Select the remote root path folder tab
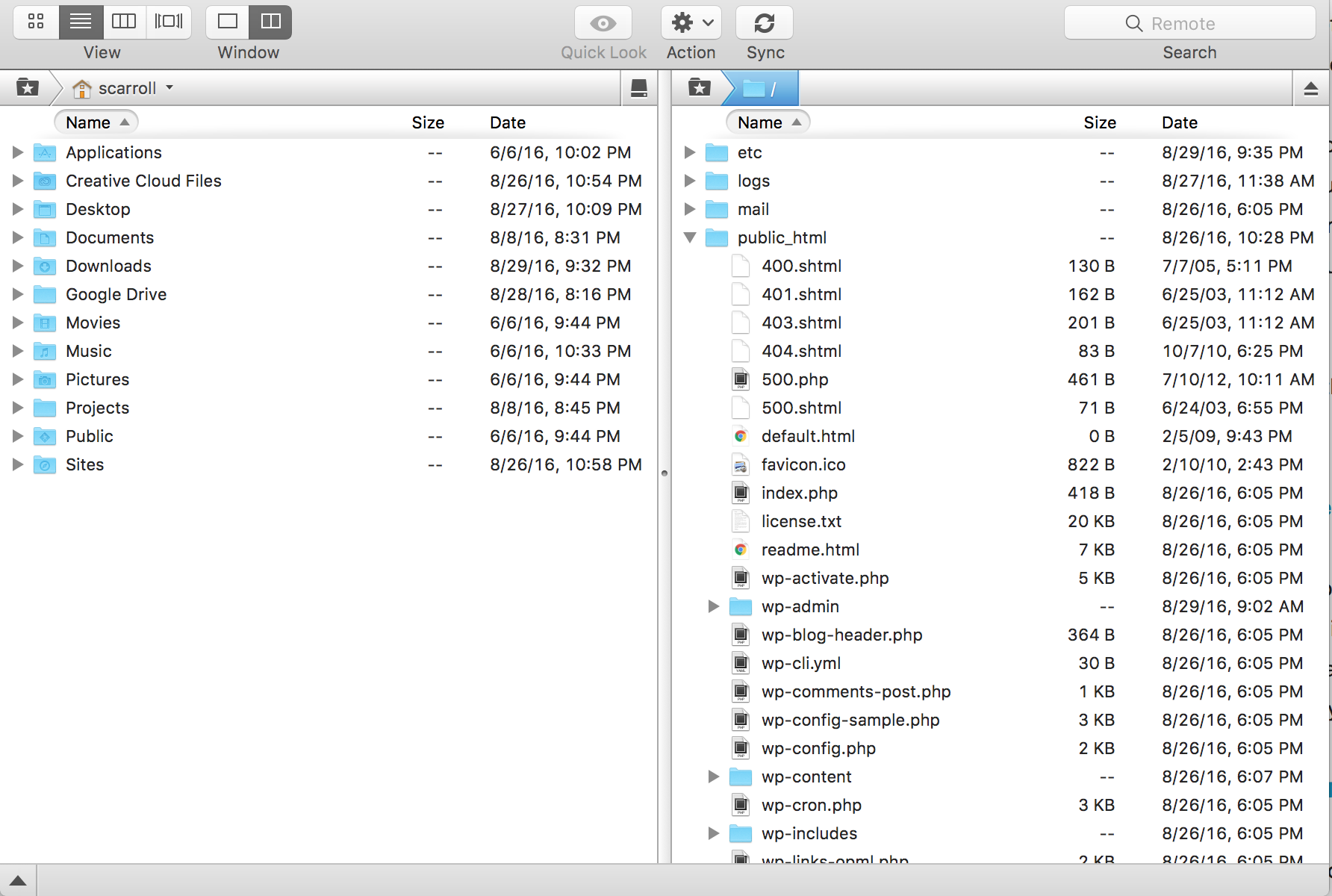The image size is (1332, 896). point(760,88)
